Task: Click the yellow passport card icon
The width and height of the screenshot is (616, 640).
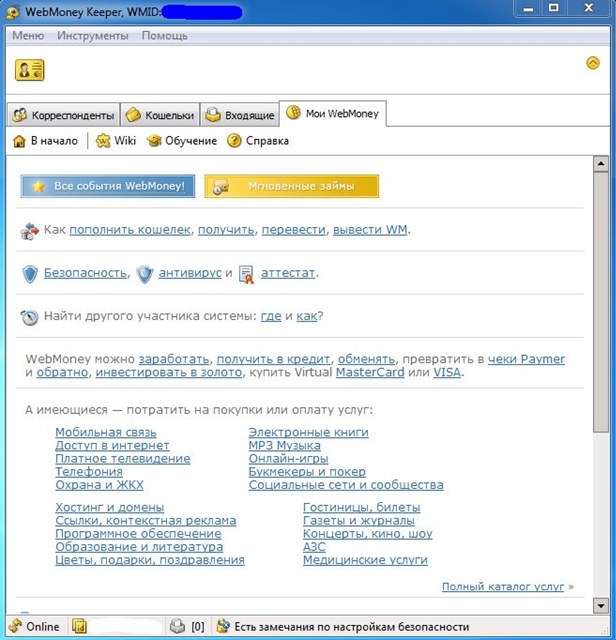Action: pos(29,70)
